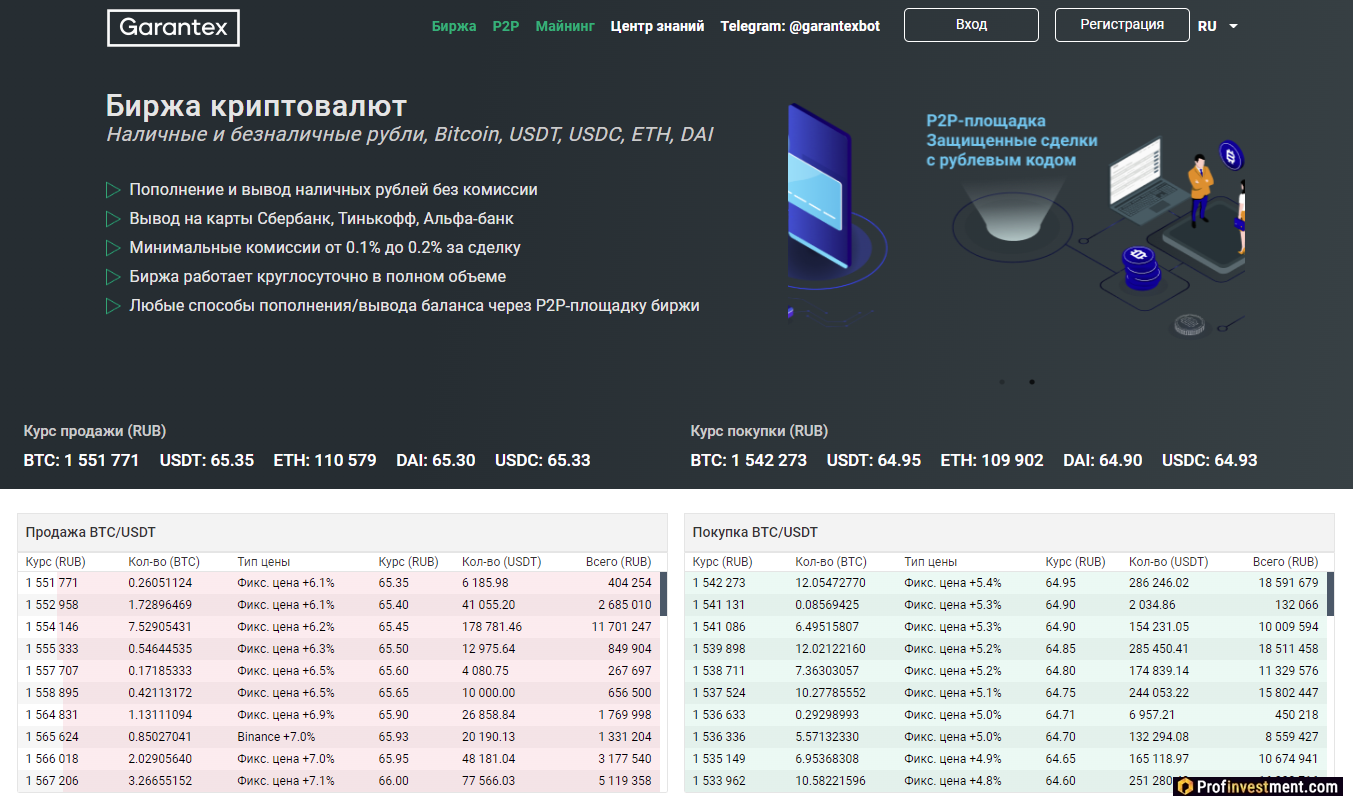Select buy order at 1 541 086
The width and height of the screenshot is (1353, 806).
tap(1005, 627)
